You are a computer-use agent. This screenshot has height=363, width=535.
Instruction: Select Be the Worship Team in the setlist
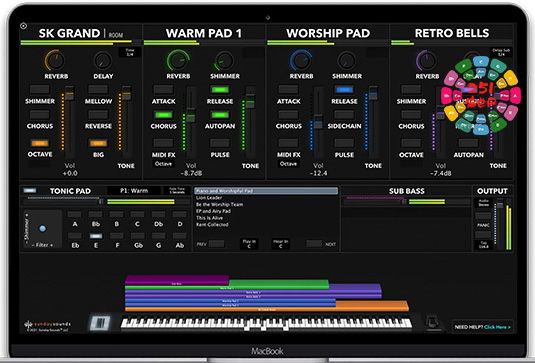pos(219,204)
